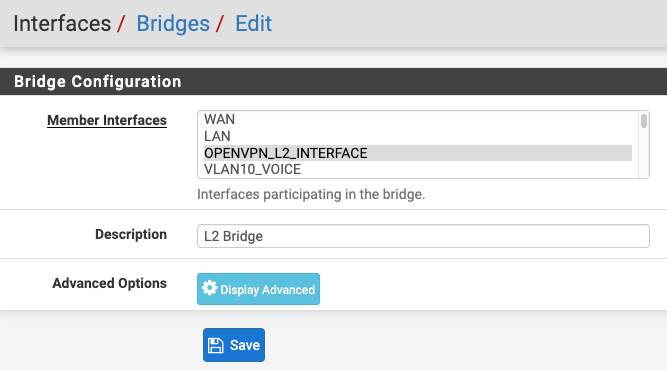Select LAN as a bridge member
The image size is (667, 370).
[418, 137]
